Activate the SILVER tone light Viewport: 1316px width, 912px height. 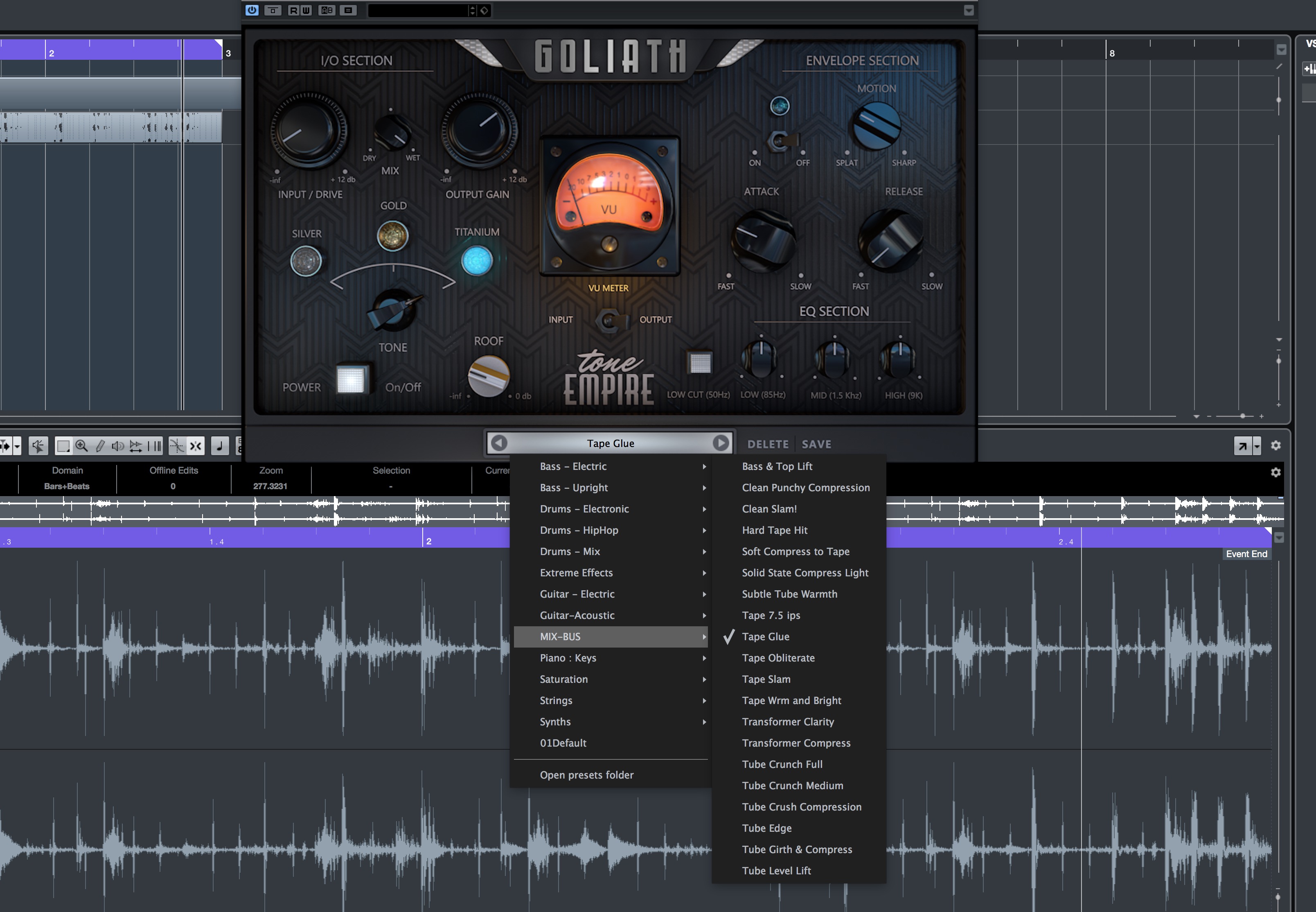(x=306, y=261)
